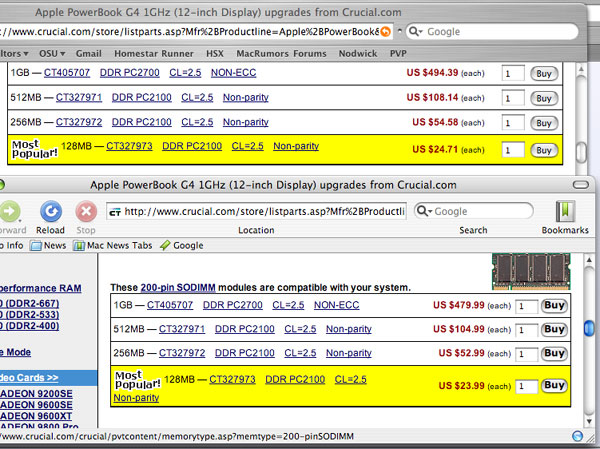600x449 pixels.
Task: Open RADEON 9600XT sidebar link
Action: tap(36, 416)
